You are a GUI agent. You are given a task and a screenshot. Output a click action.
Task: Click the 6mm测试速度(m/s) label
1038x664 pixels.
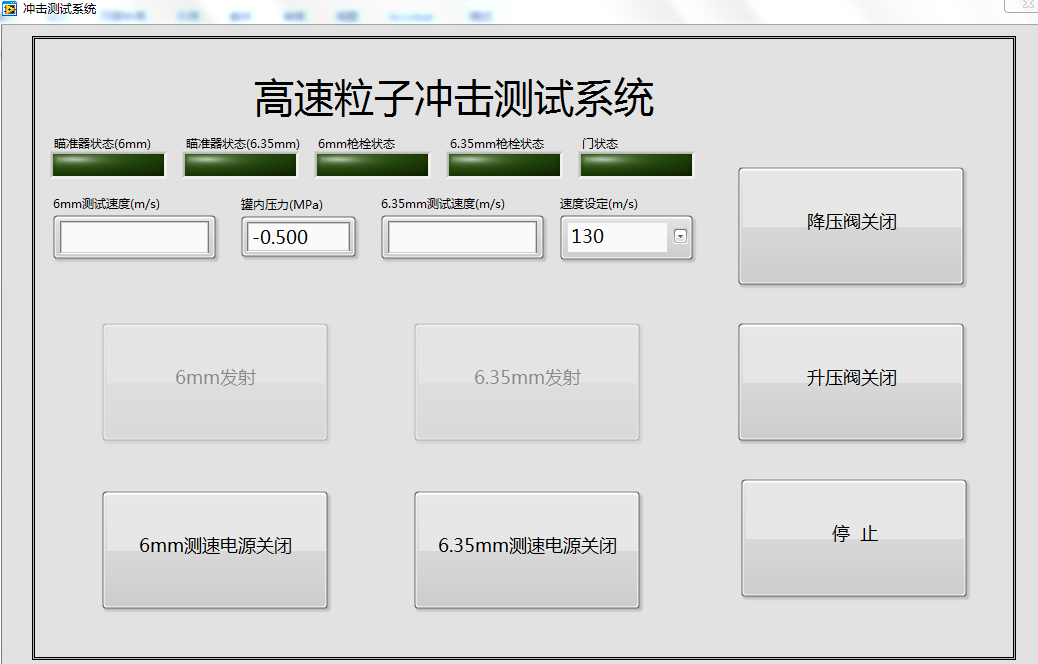click(106, 204)
